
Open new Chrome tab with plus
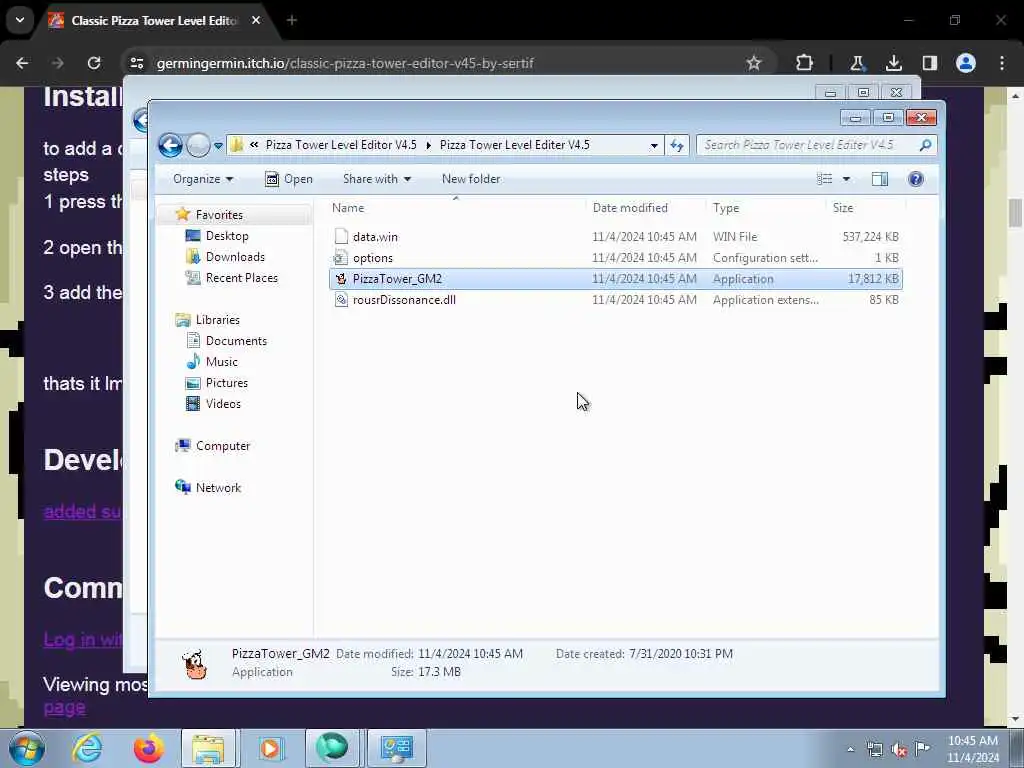point(292,20)
